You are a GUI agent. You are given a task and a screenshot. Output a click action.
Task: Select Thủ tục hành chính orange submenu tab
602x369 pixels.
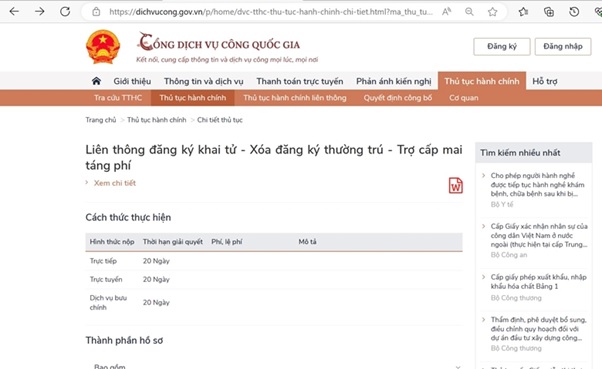193,98
